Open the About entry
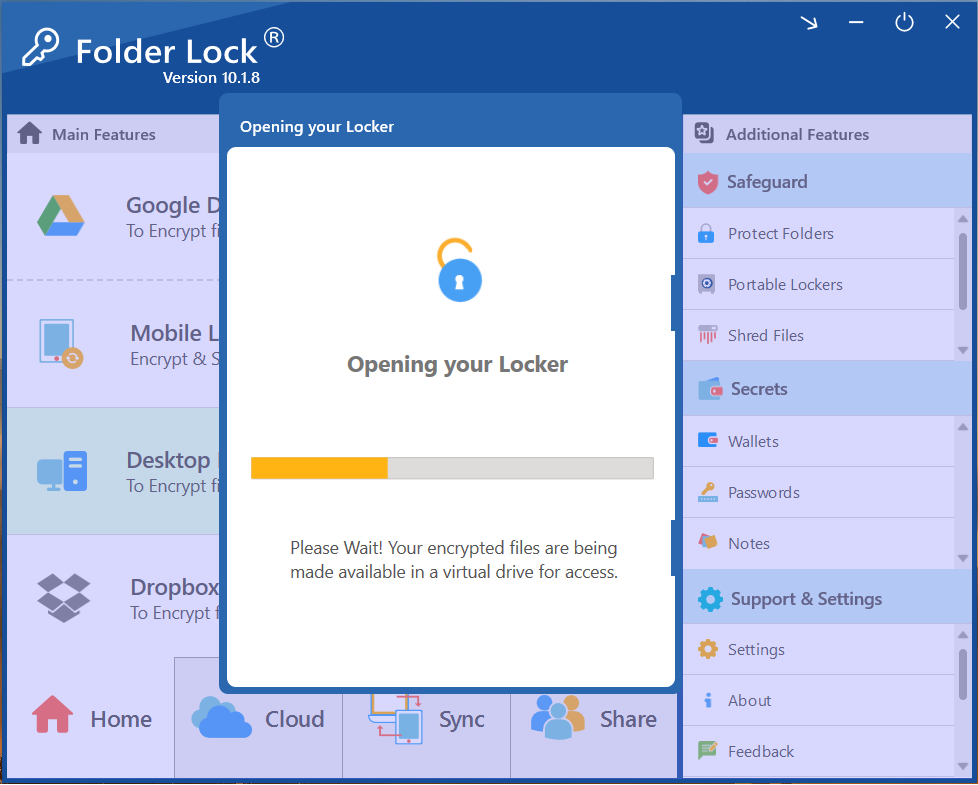Viewport: 978px width, 785px height. (x=819, y=700)
